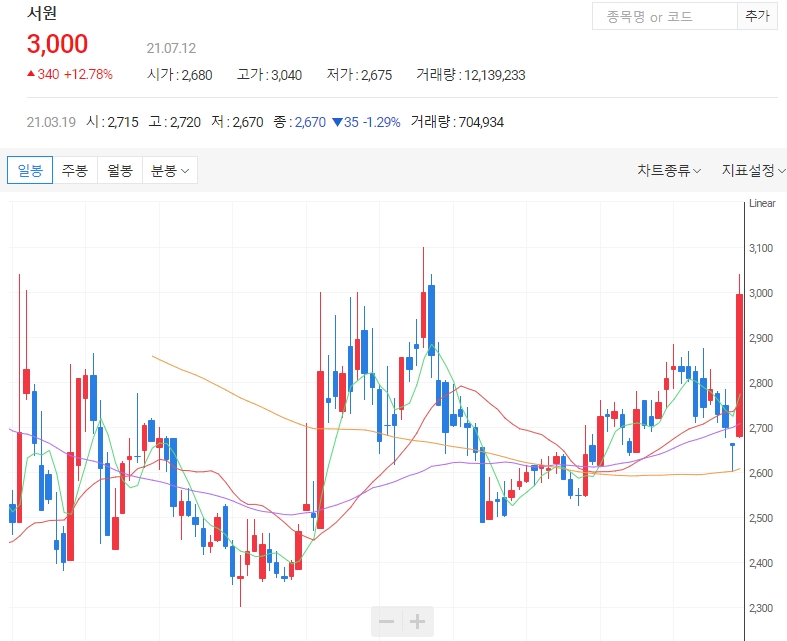
Task: Click the hovered date 21.03.19
Action: click(51, 122)
